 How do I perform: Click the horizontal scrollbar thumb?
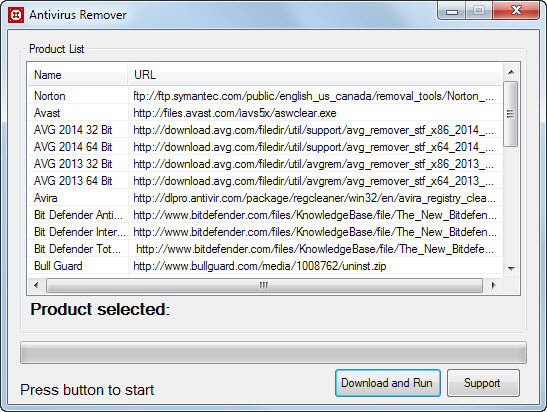pos(264,286)
